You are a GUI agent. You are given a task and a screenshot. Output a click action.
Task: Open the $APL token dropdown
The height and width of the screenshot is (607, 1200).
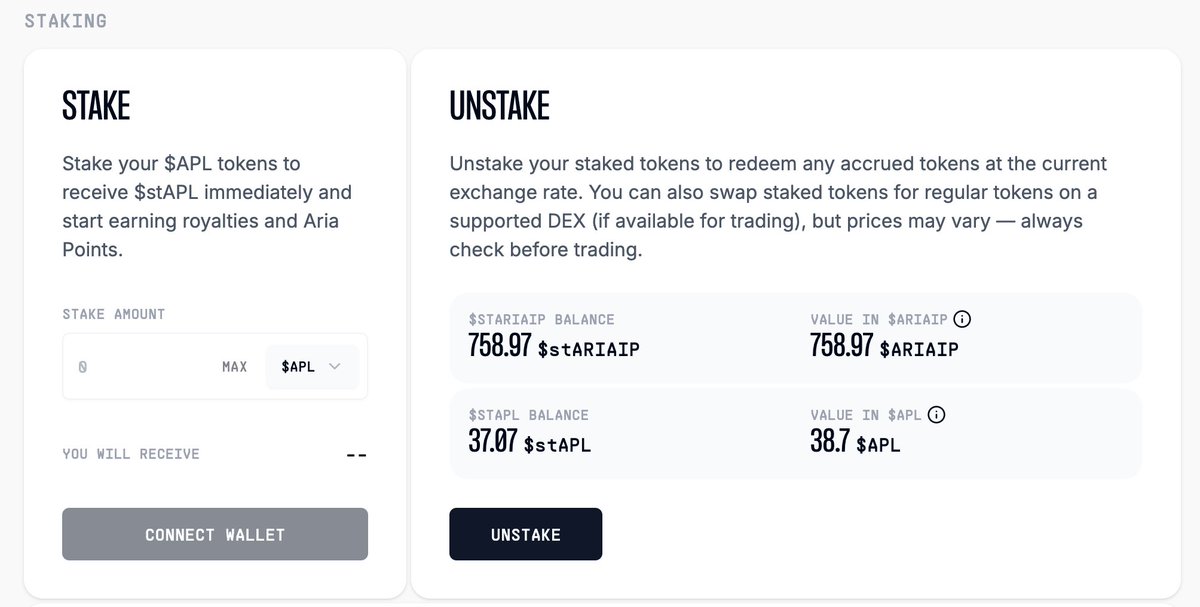[x=311, y=367]
